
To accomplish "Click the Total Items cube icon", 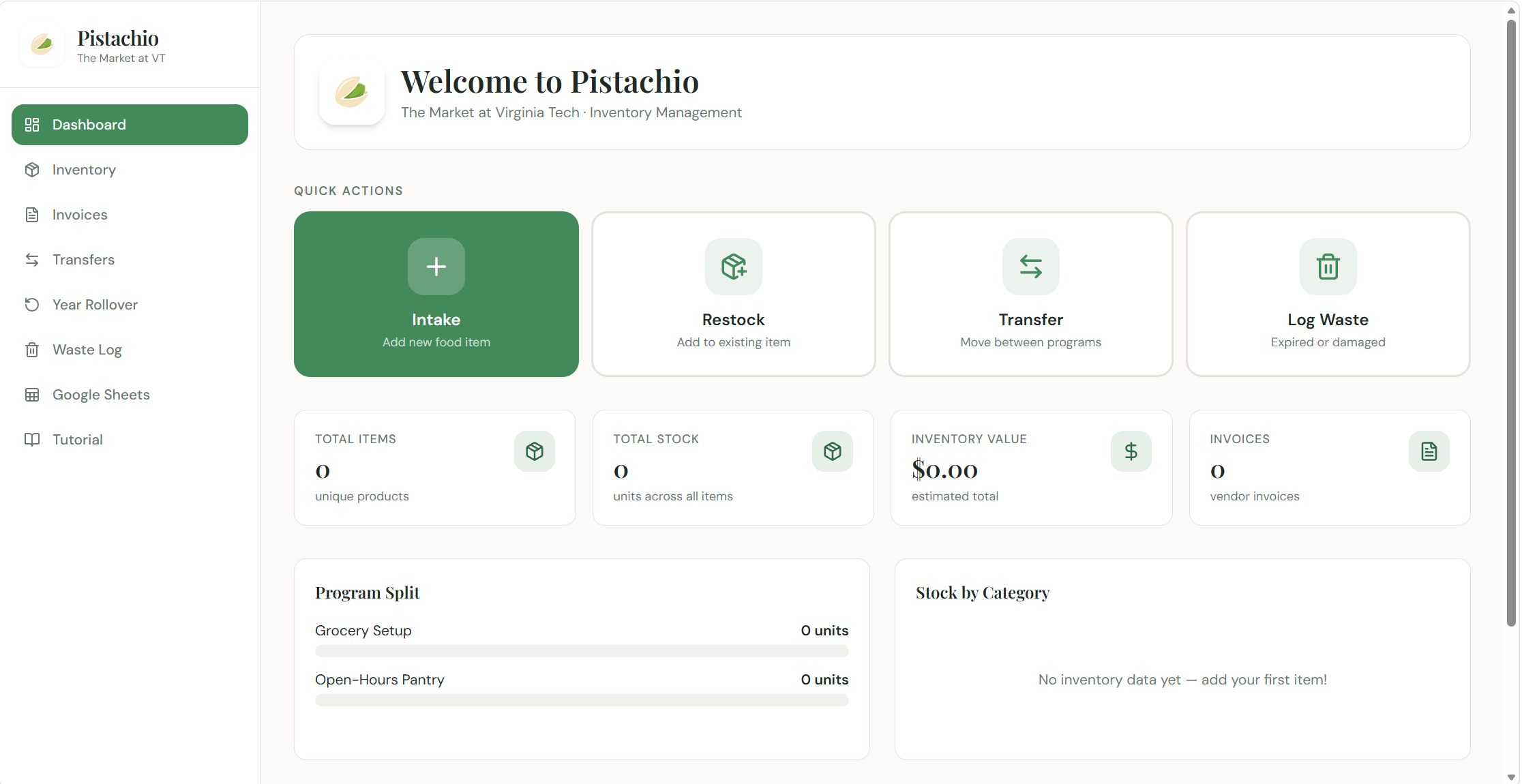I will [535, 451].
